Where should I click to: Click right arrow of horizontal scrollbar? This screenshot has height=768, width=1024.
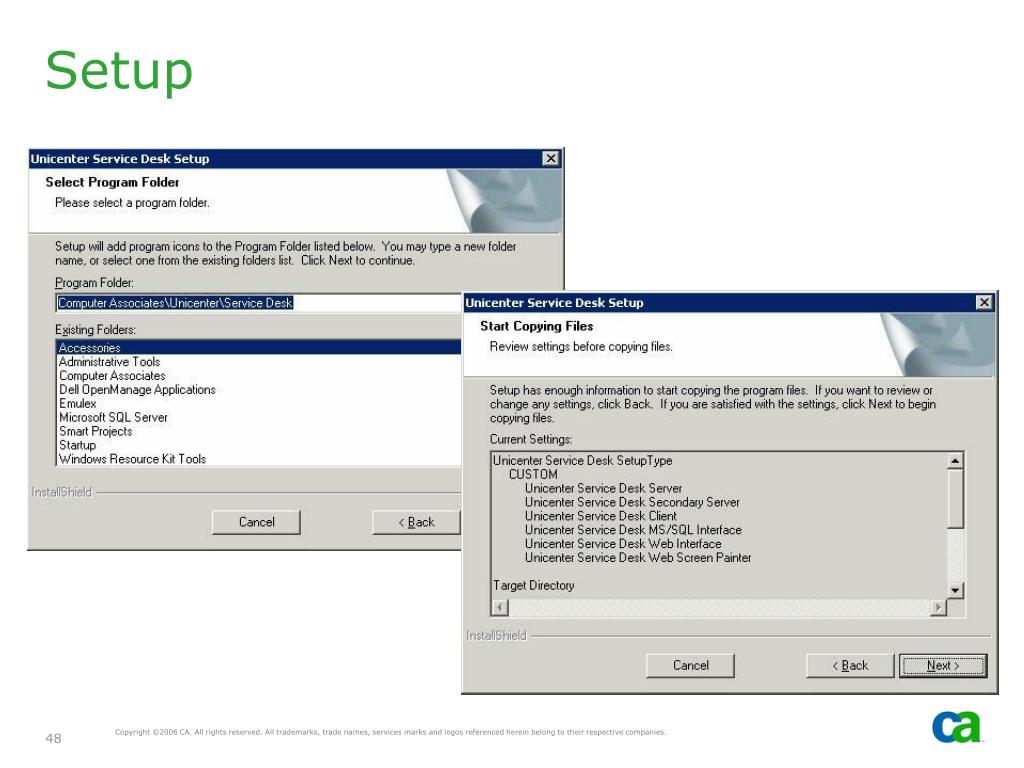coord(938,608)
